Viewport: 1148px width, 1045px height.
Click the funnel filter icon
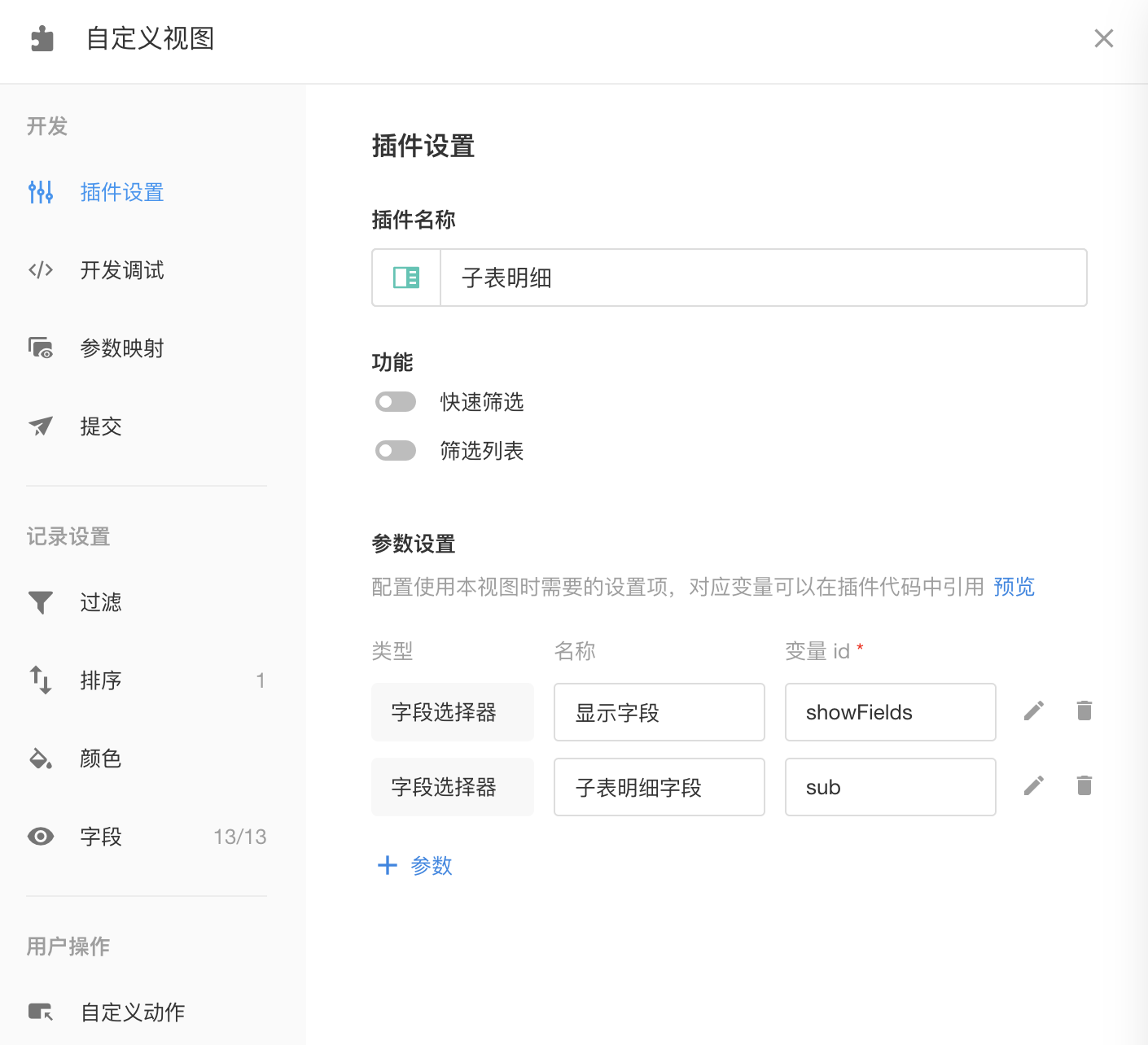(x=41, y=602)
